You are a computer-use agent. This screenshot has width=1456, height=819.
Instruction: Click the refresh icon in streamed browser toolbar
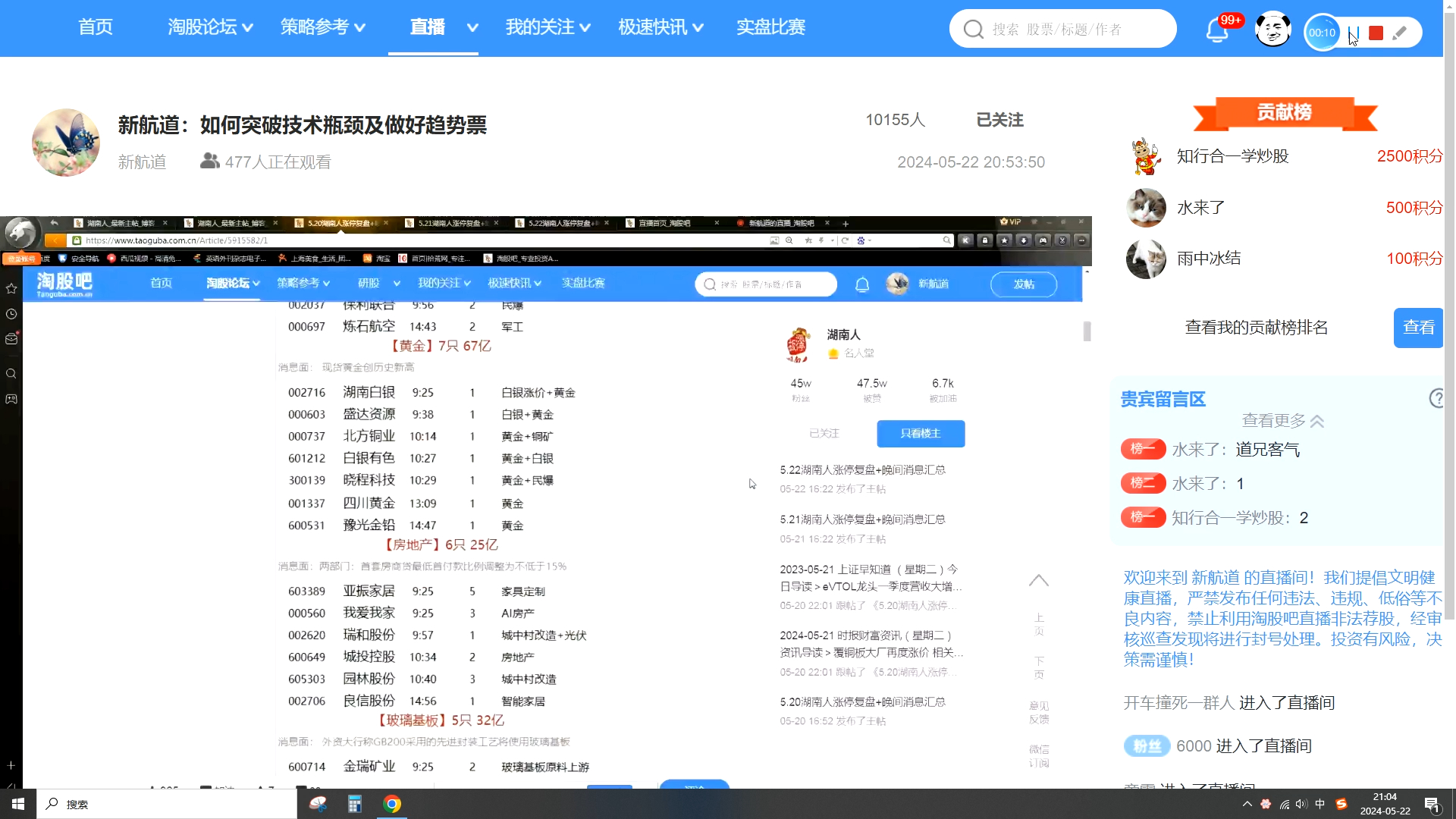point(845,240)
